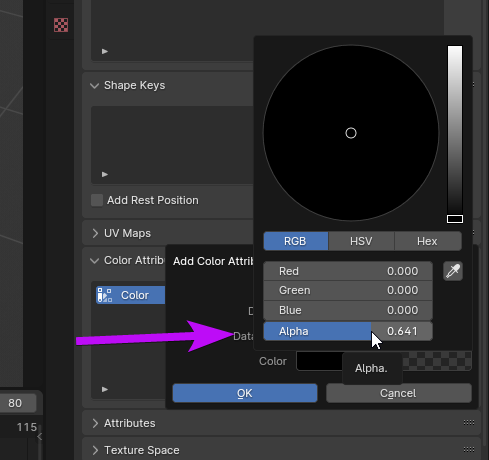This screenshot has width=489, height=460.
Task: Click the black Color swatch
Action: [319, 361]
